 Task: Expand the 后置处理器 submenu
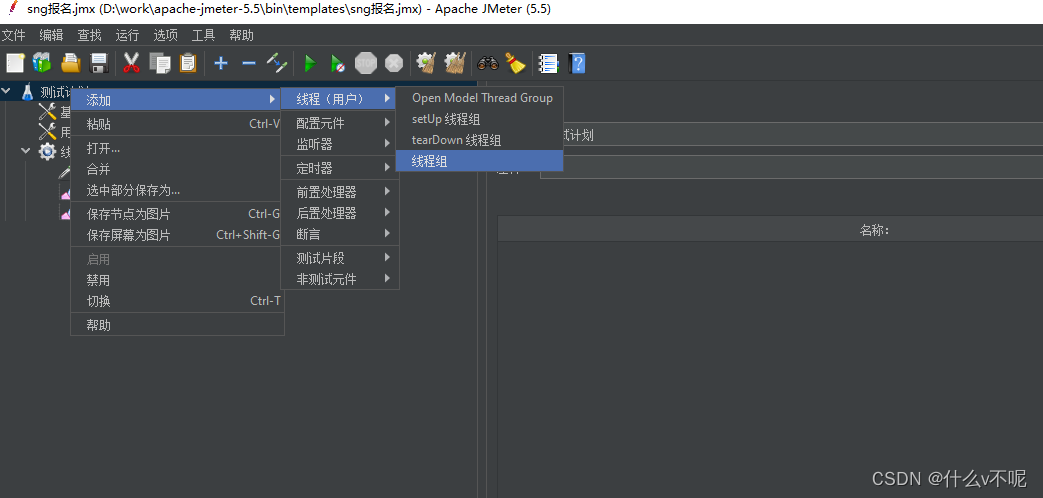coord(339,213)
